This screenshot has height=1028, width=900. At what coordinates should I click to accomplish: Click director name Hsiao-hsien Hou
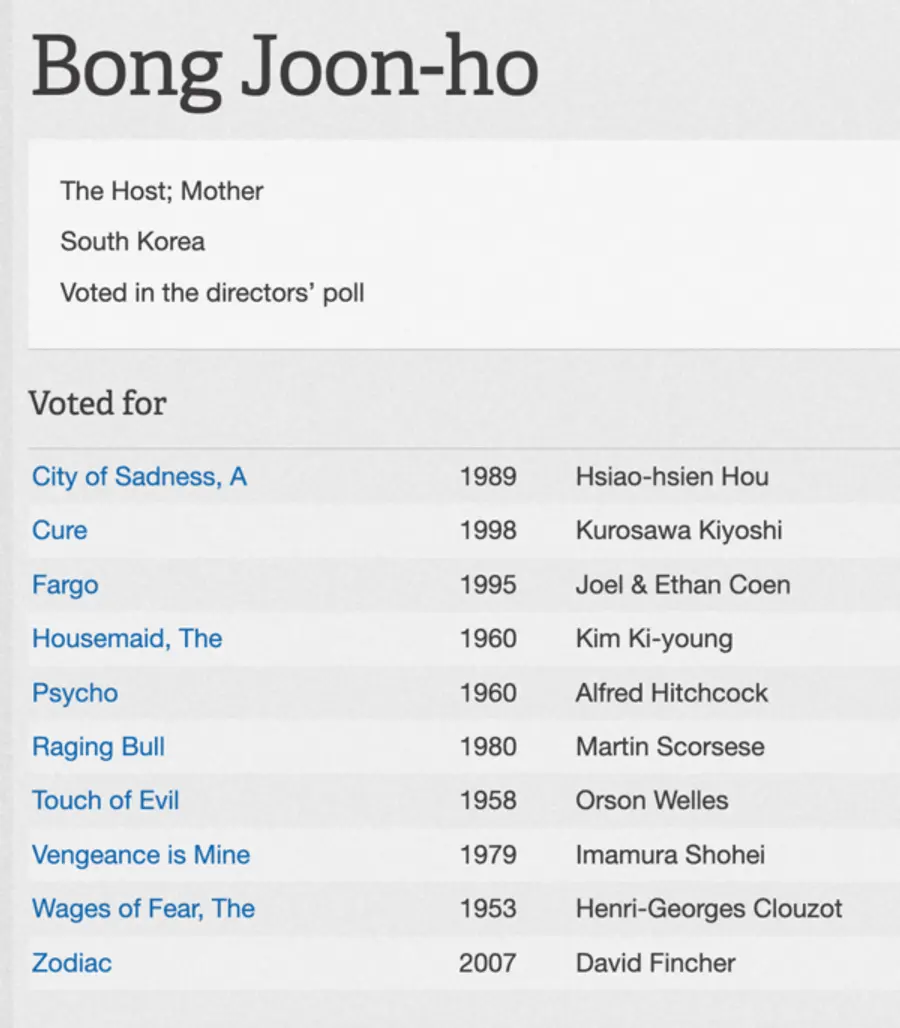tap(672, 476)
